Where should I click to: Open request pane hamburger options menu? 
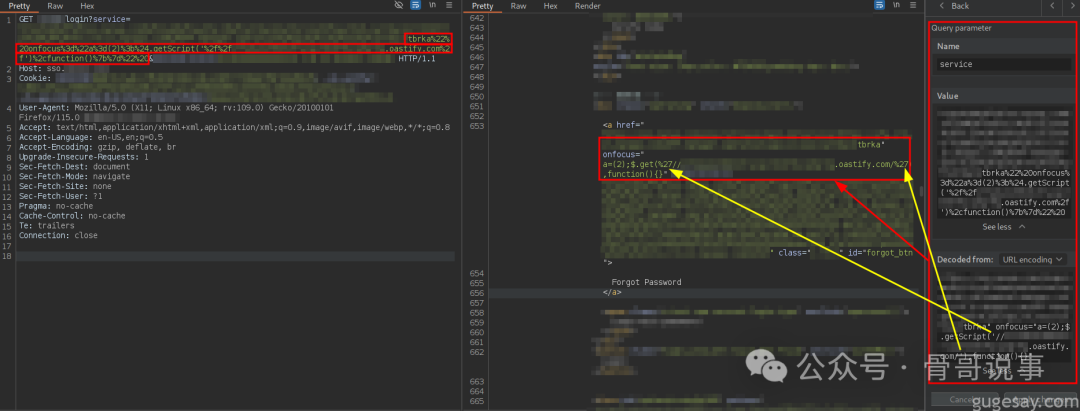coord(449,5)
